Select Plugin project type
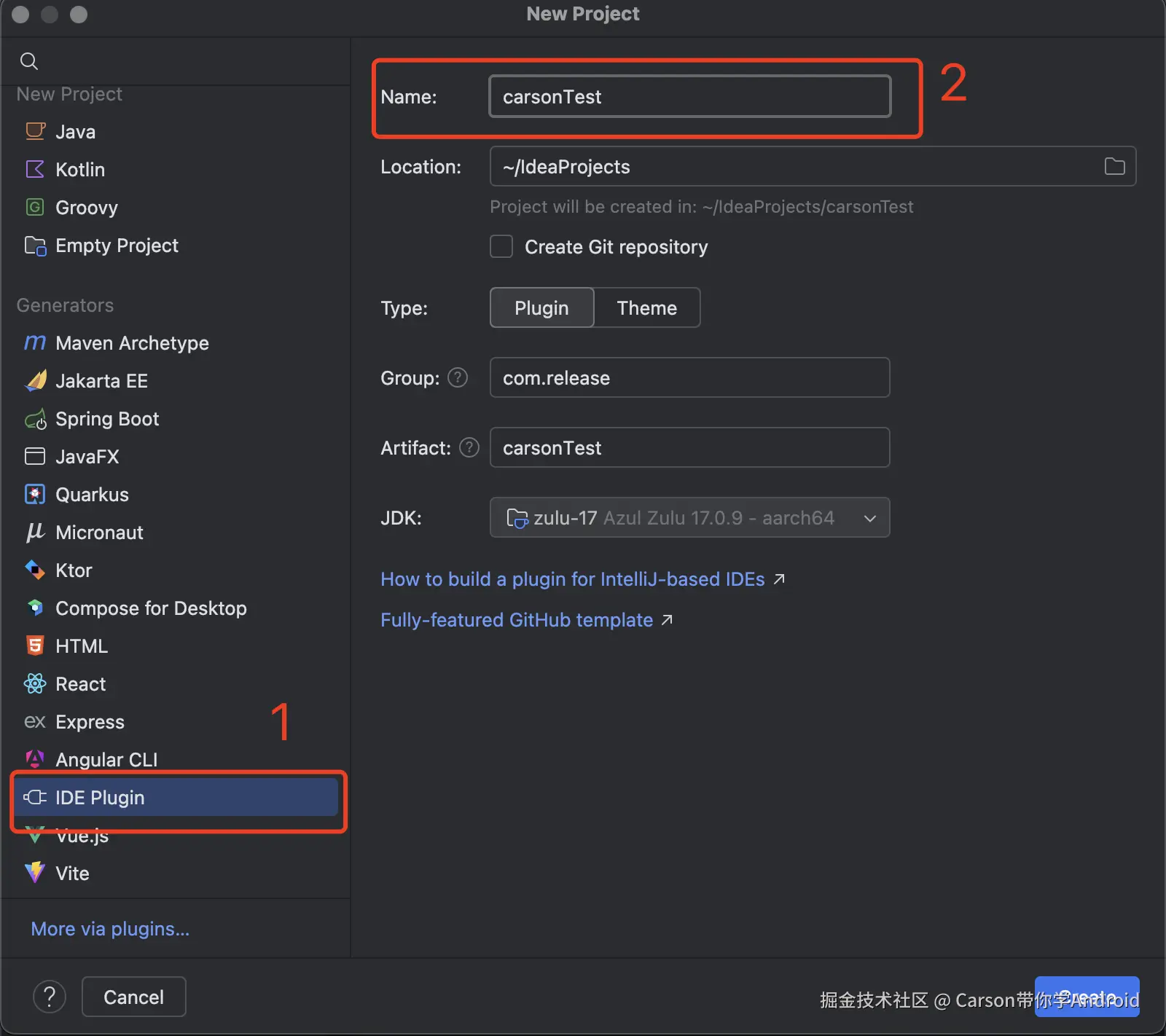1166x1036 pixels. click(x=541, y=307)
